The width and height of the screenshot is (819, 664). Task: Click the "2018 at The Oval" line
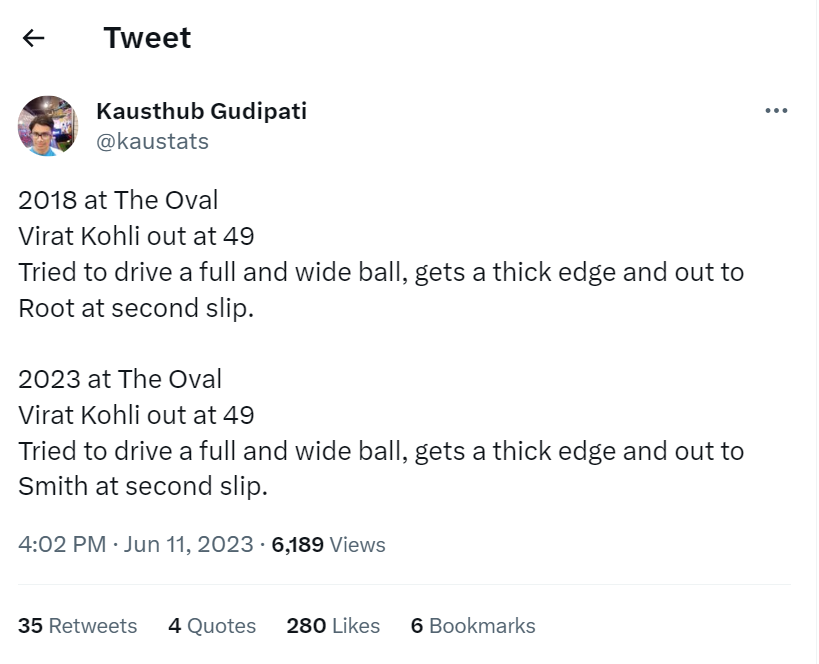pyautogui.click(x=118, y=199)
